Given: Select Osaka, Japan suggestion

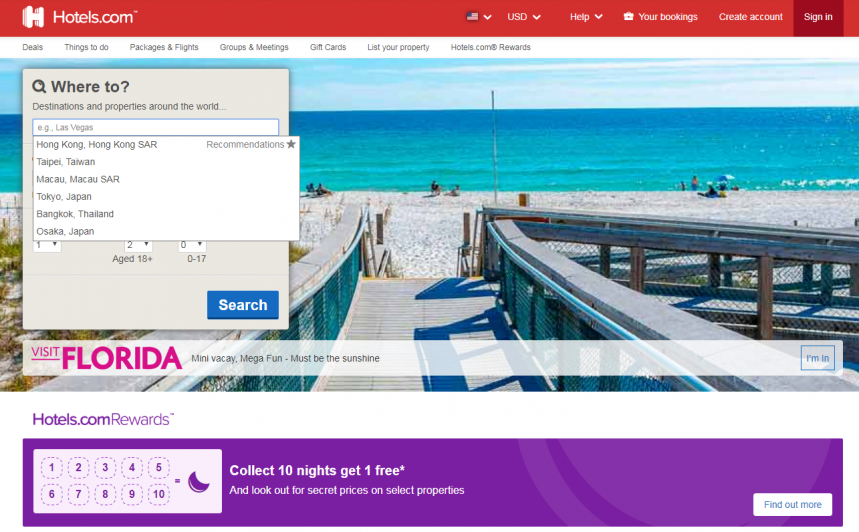Looking at the screenshot, I should (x=166, y=231).
